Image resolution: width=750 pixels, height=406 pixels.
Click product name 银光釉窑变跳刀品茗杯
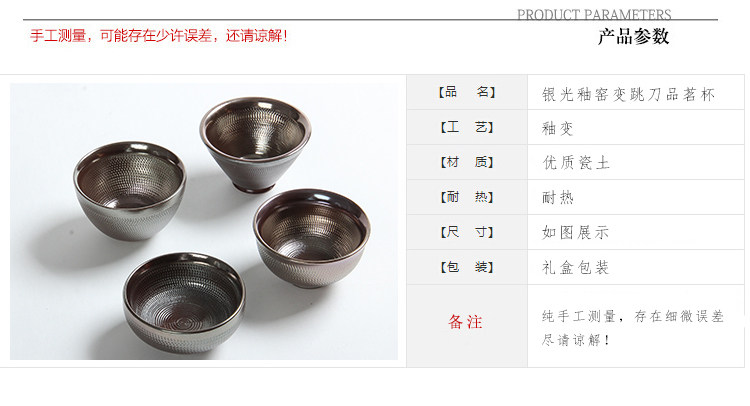pyautogui.click(x=628, y=94)
